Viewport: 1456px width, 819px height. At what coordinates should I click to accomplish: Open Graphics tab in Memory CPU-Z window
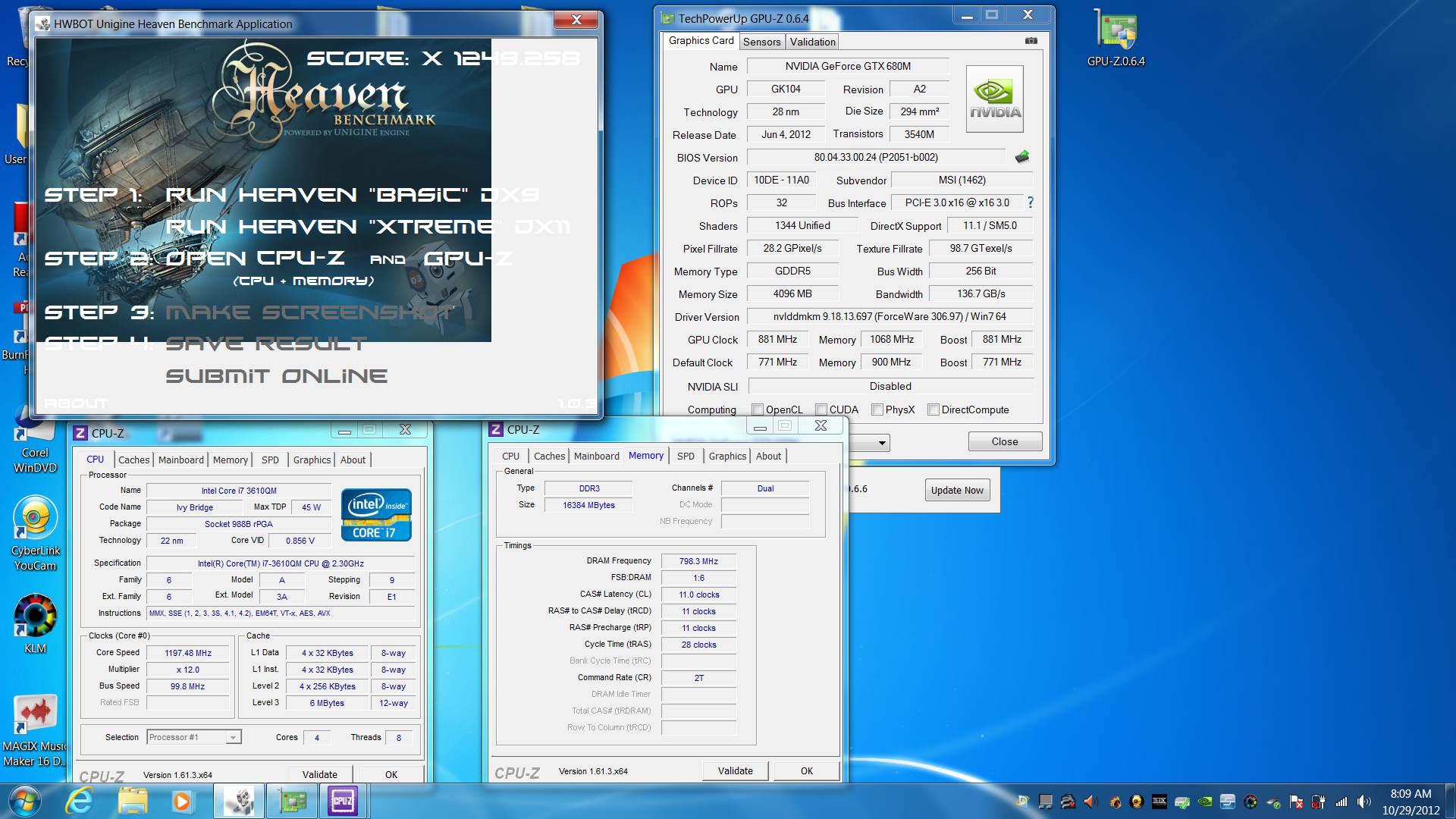727,456
